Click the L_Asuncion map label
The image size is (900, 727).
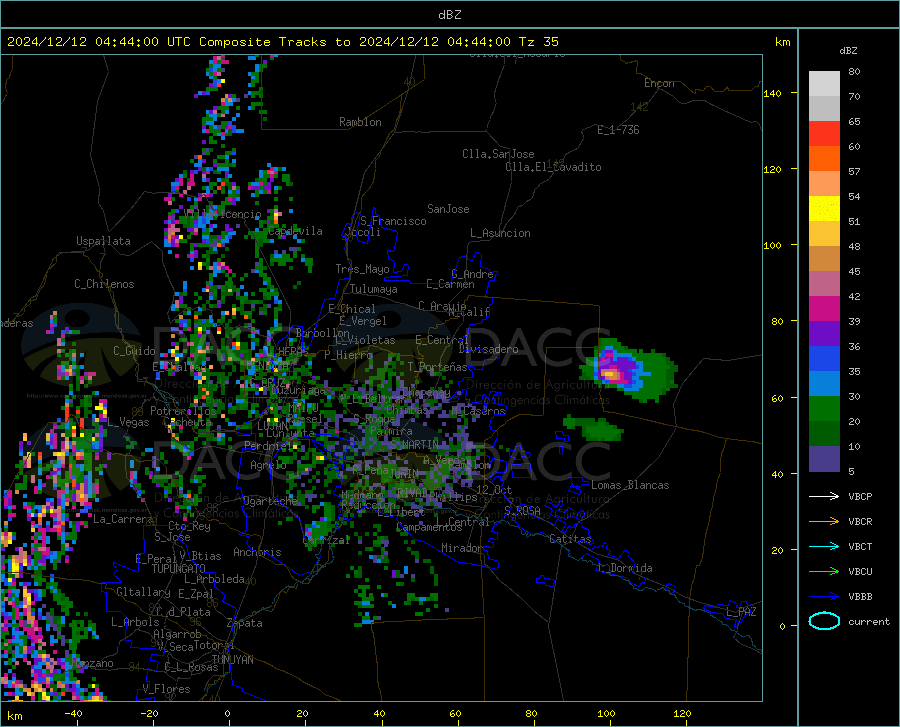click(x=500, y=233)
